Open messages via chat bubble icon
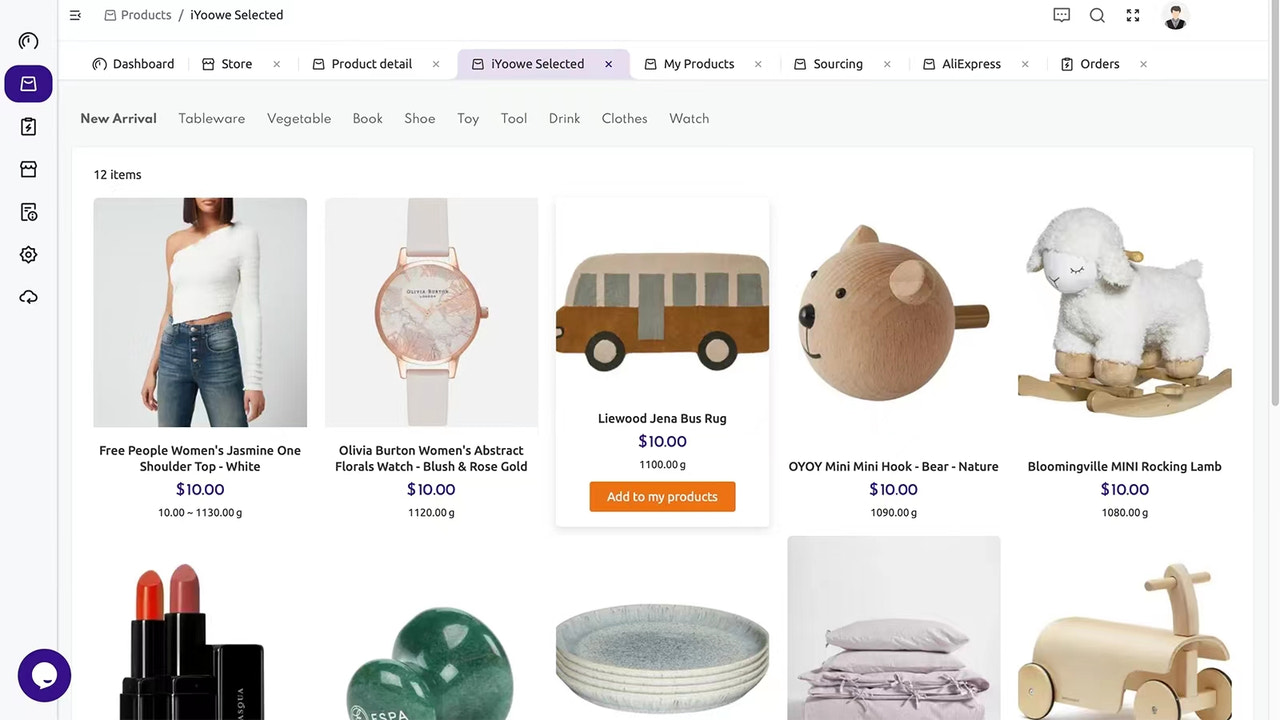The image size is (1280, 720). tap(1061, 15)
